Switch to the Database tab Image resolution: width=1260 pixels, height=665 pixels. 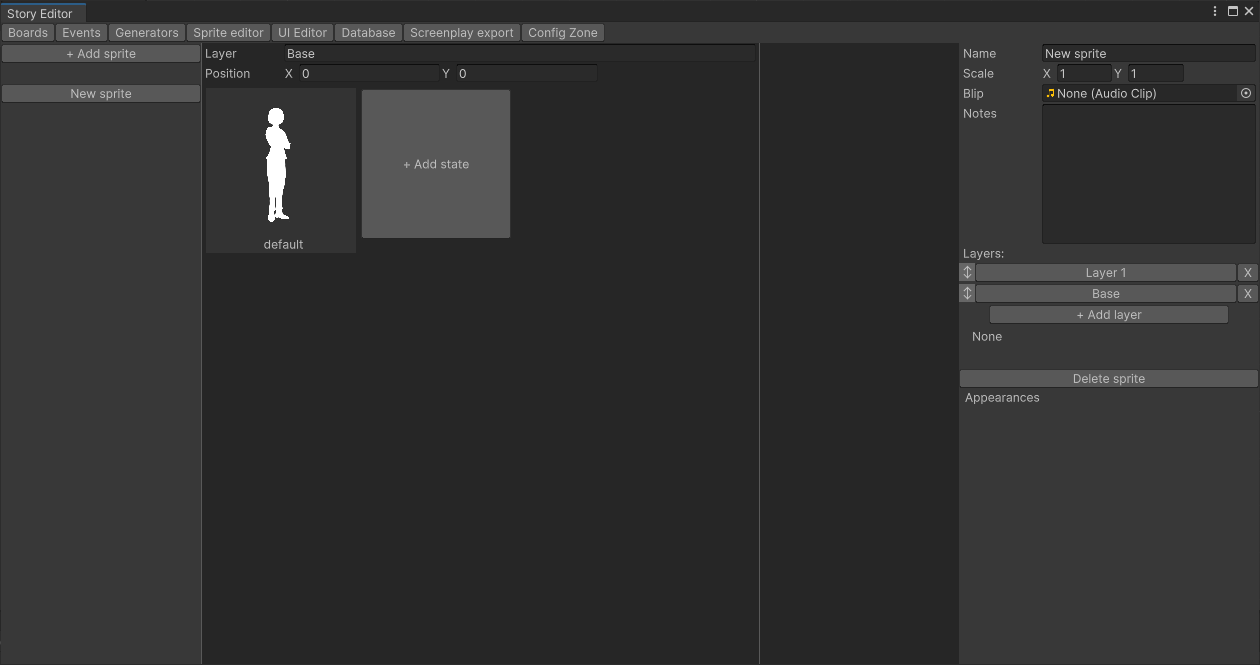click(368, 33)
